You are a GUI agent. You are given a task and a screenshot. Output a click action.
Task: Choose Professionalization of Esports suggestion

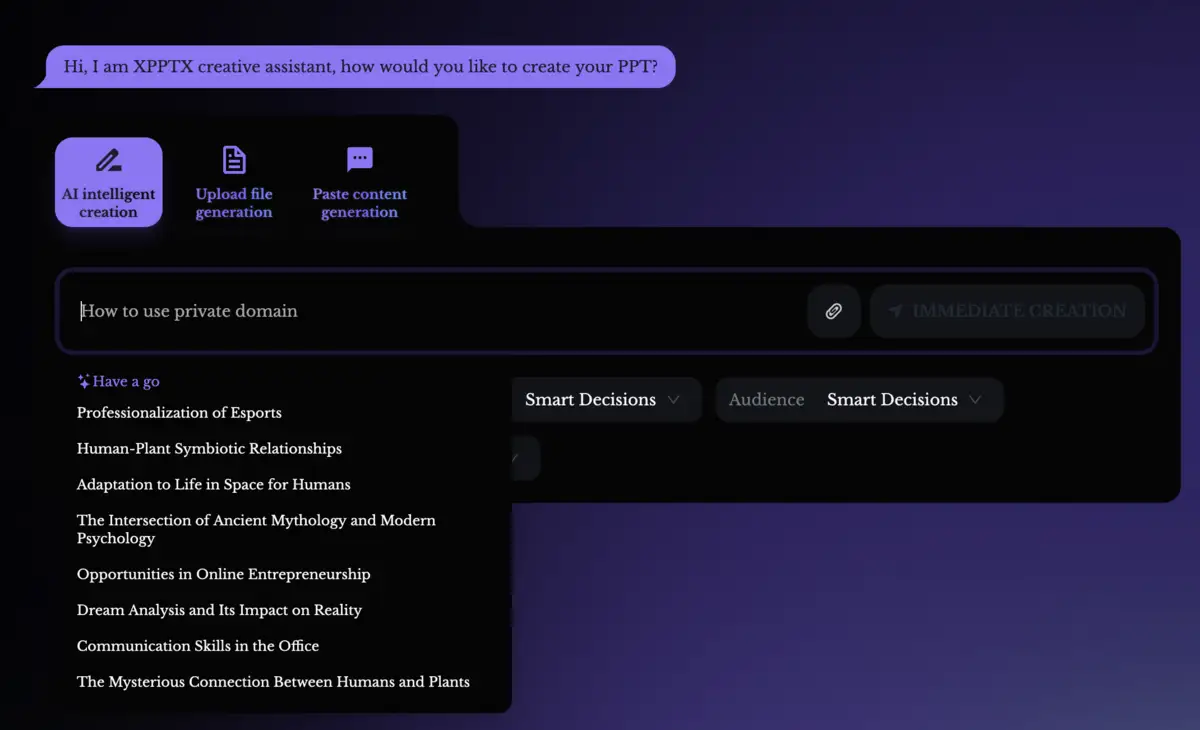point(179,413)
